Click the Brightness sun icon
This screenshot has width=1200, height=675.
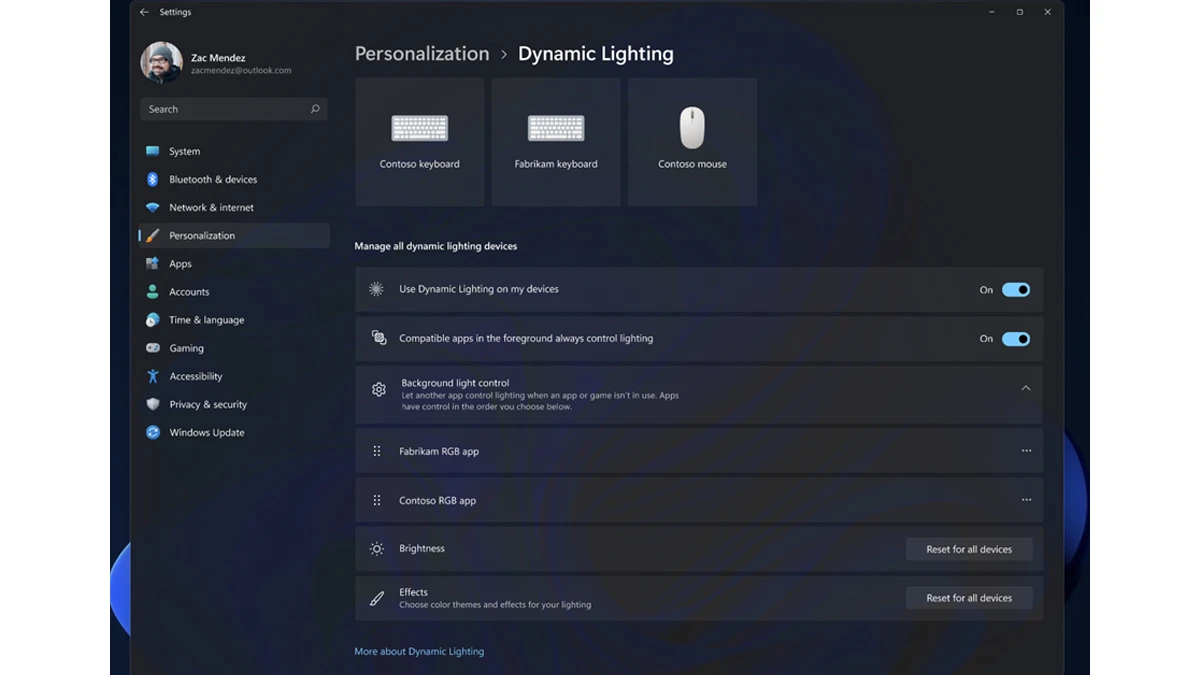pyautogui.click(x=377, y=549)
